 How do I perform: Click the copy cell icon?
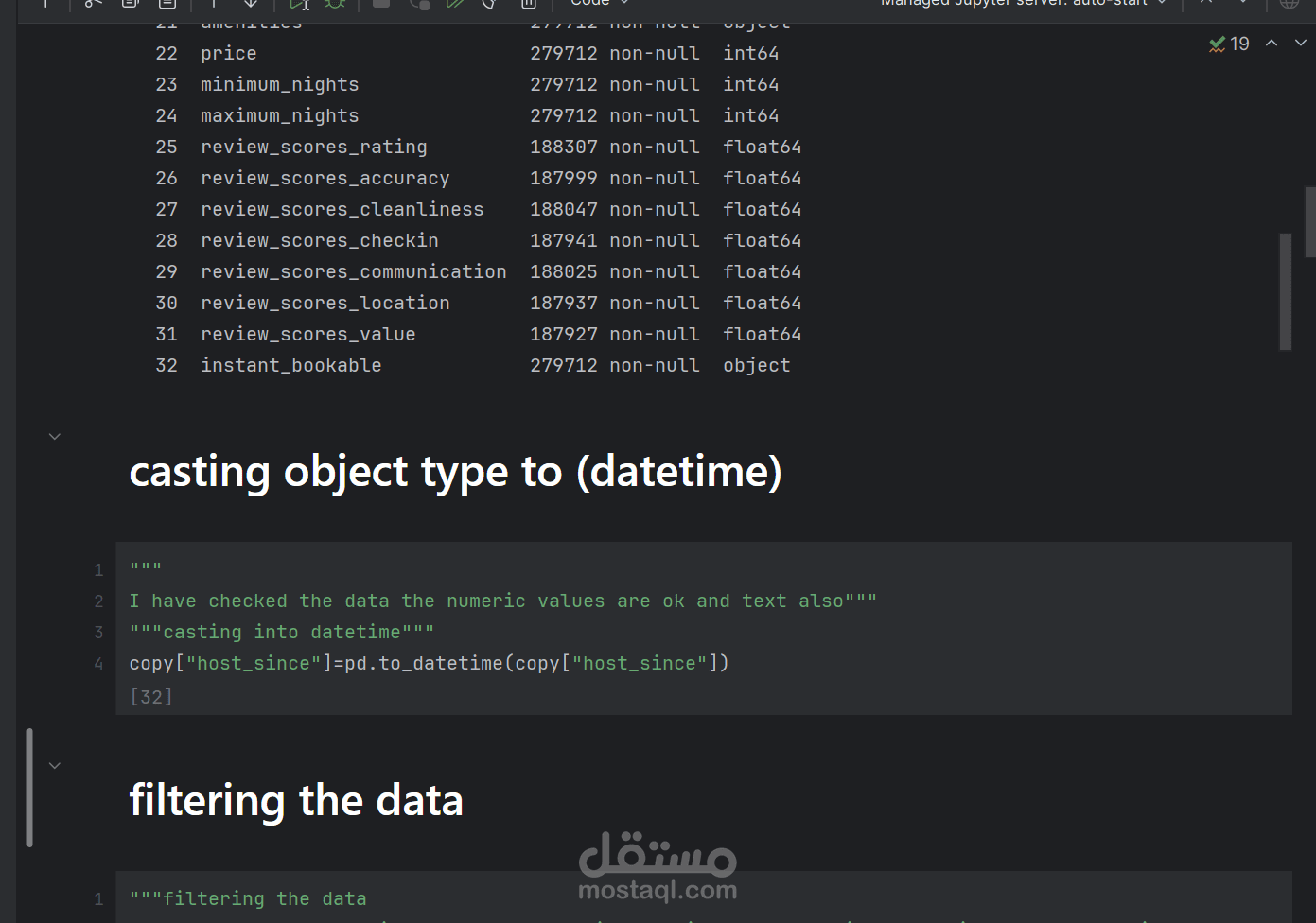[x=131, y=4]
